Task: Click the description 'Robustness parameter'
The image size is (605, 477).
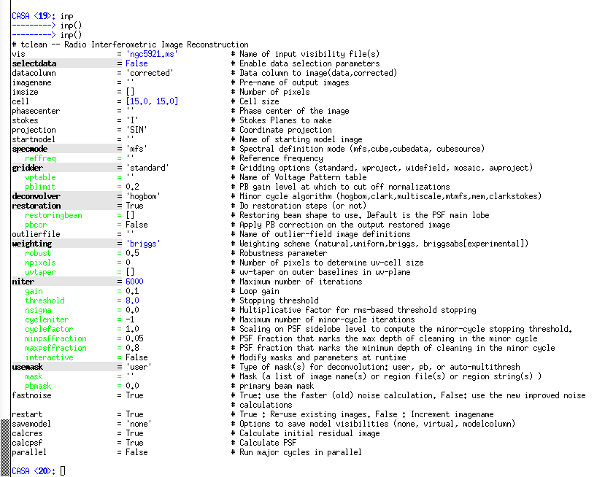Action: coord(283,253)
